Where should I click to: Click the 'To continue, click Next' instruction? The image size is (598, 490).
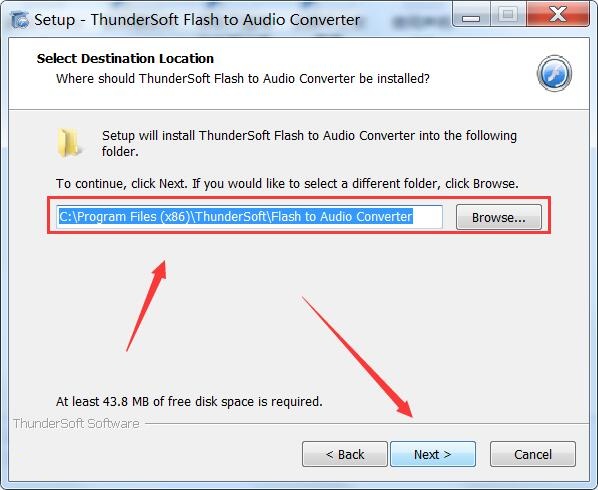(x=287, y=184)
